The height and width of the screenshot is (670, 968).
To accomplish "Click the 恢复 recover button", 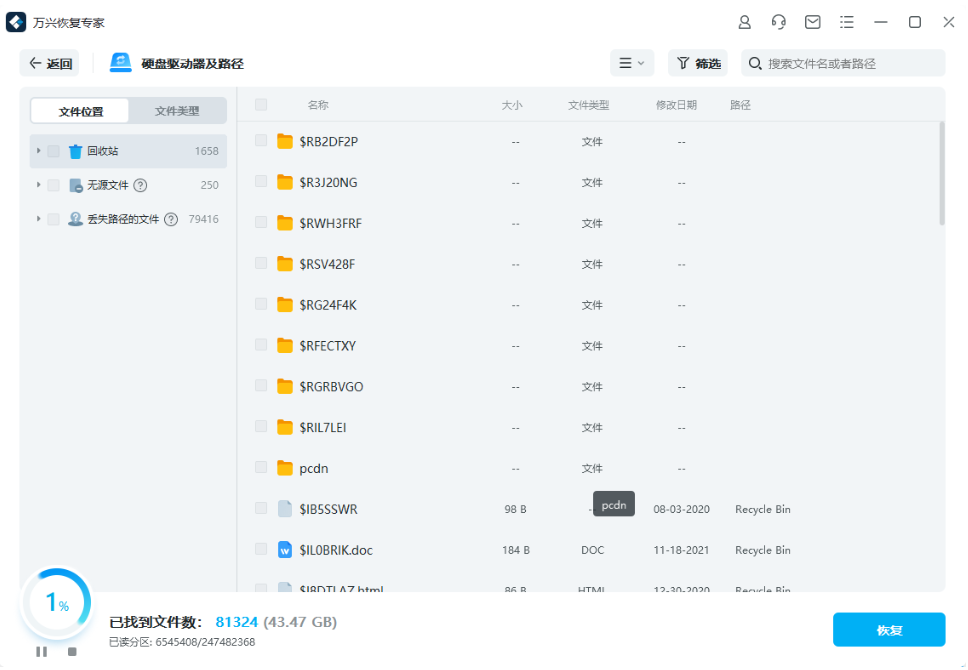I will 889,630.
